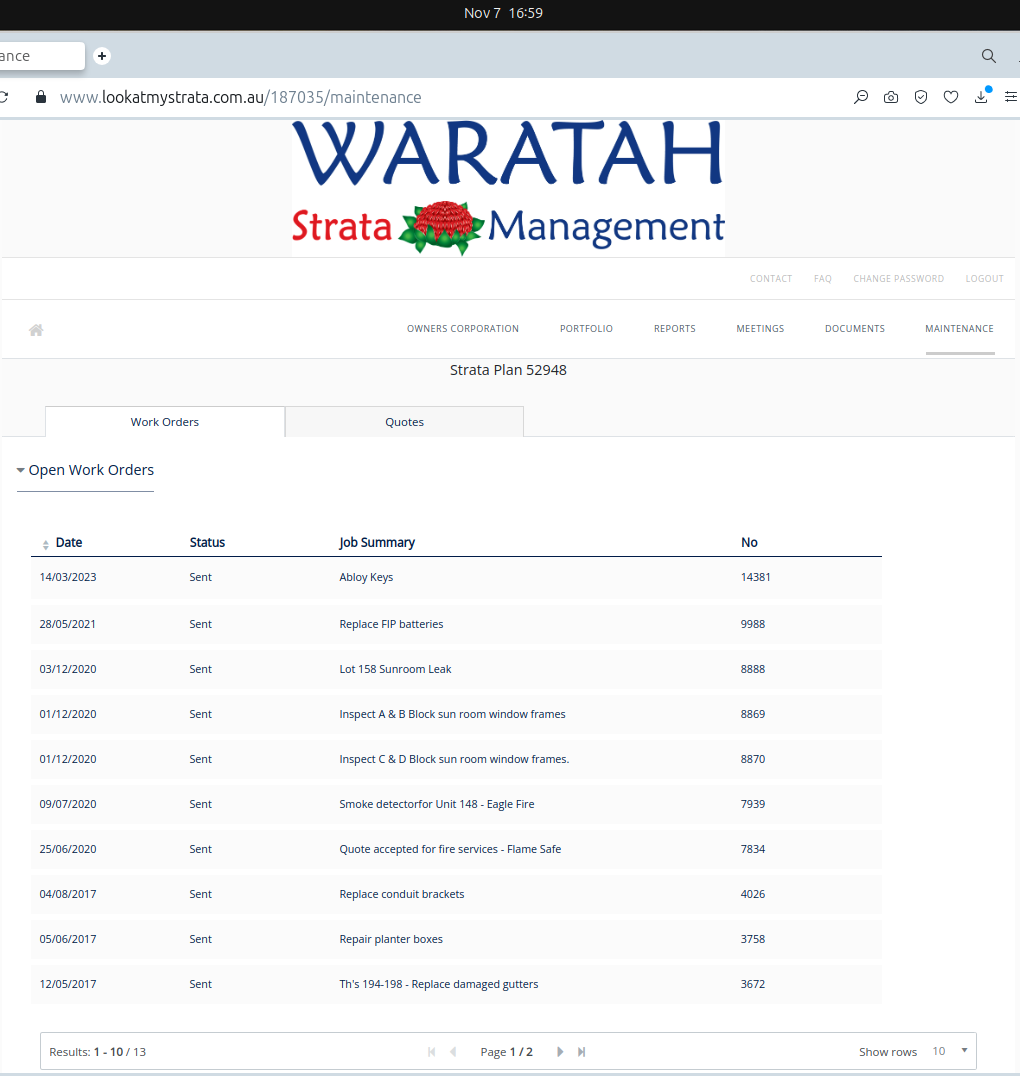
Task: Click the Waratah Strata Management logo
Action: 508,188
